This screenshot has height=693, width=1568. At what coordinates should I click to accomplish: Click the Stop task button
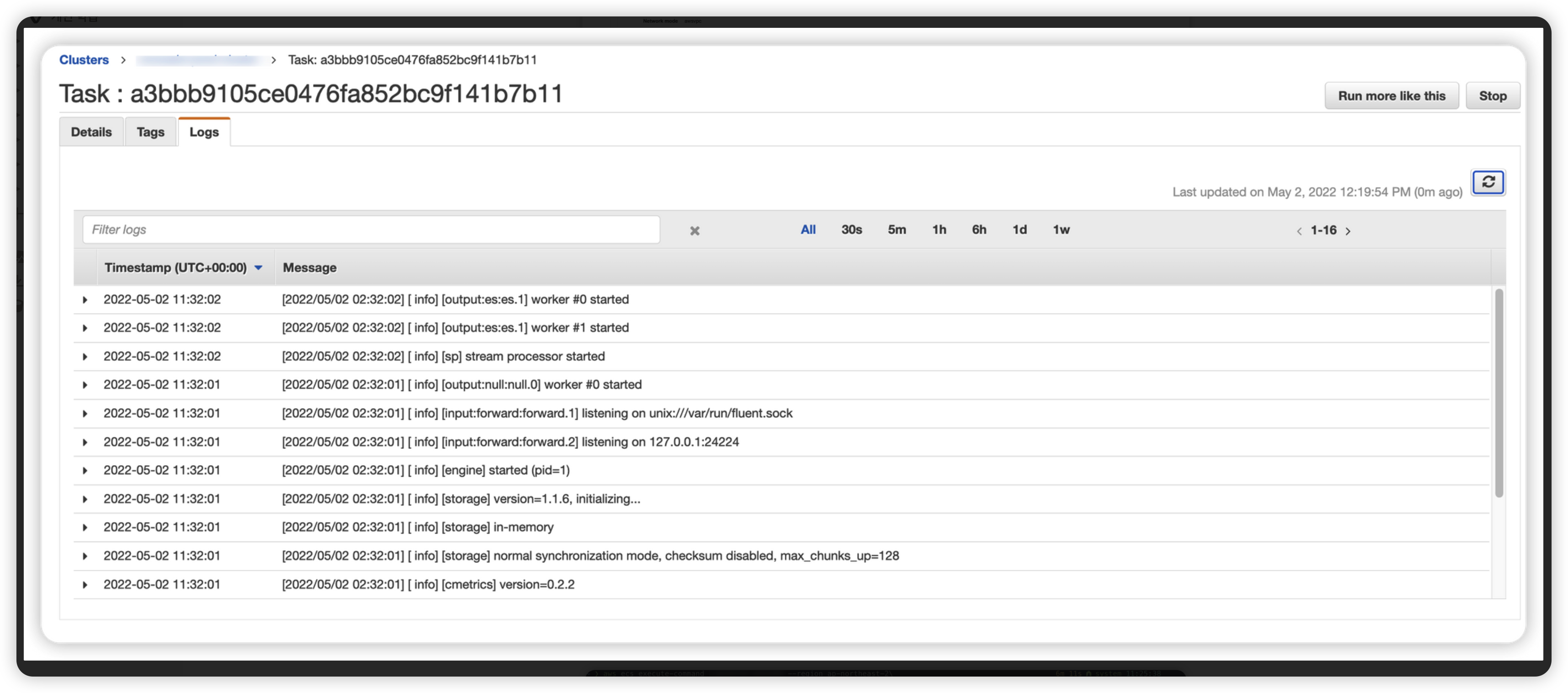click(x=1492, y=96)
